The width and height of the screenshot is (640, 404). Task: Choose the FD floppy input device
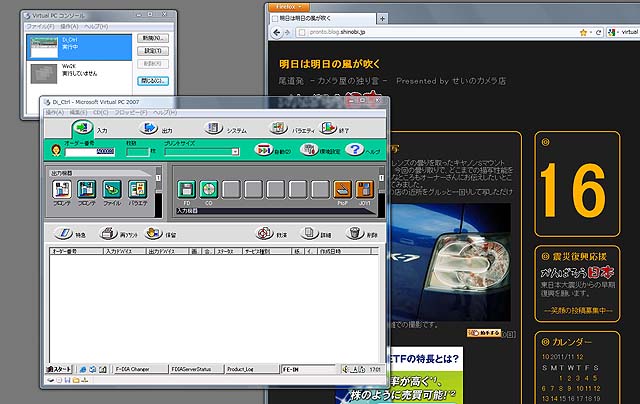(187, 190)
